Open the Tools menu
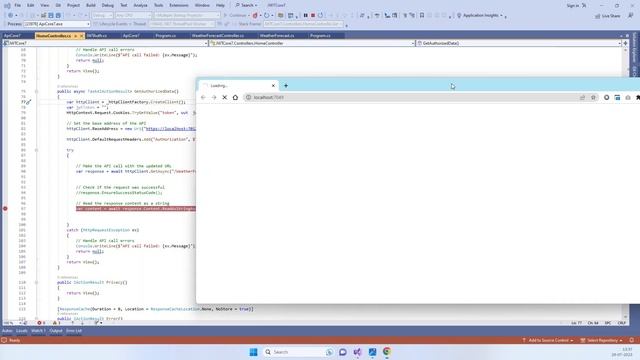 coord(158,5)
